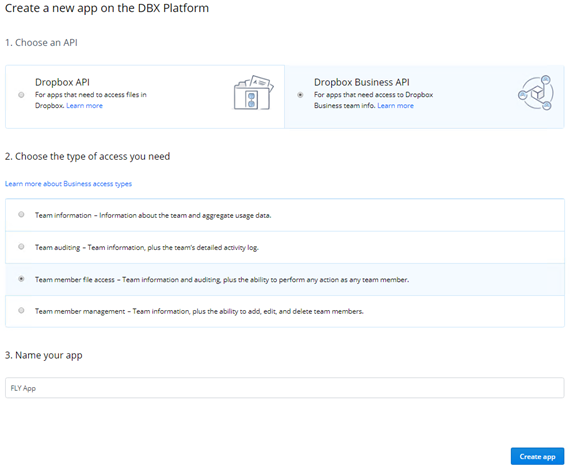The height and width of the screenshot is (466, 577).
Task: Choose the Team auditing access radio button
Action: tap(21, 246)
